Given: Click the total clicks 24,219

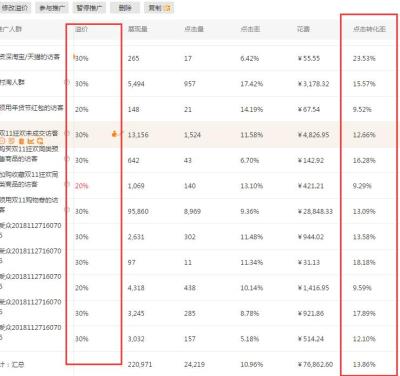Looking at the screenshot, I should tap(194, 364).
